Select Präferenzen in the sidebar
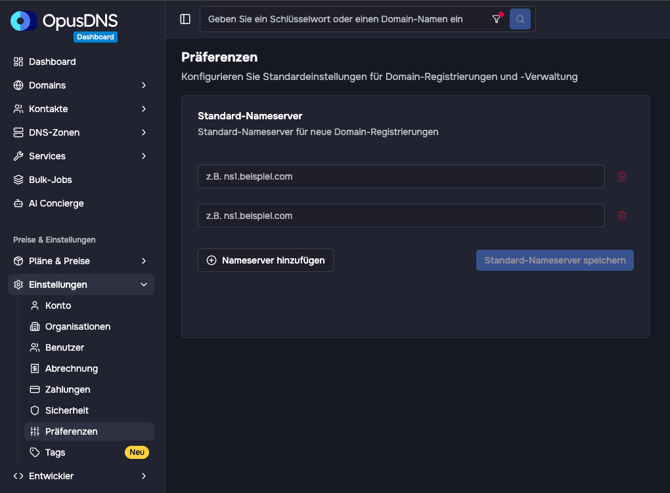Image resolution: width=670 pixels, height=493 pixels. [89, 431]
